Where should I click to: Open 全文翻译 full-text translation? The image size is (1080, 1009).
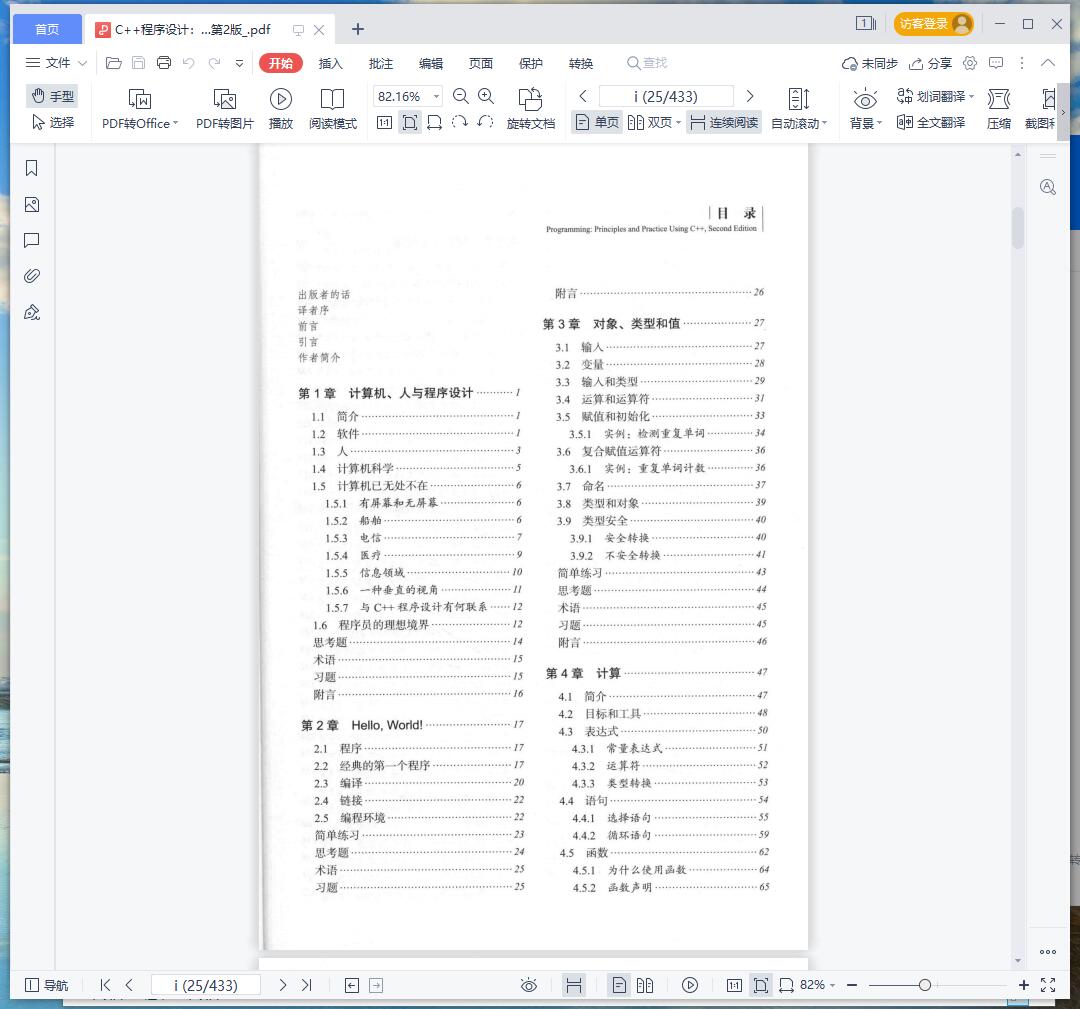tap(931, 123)
